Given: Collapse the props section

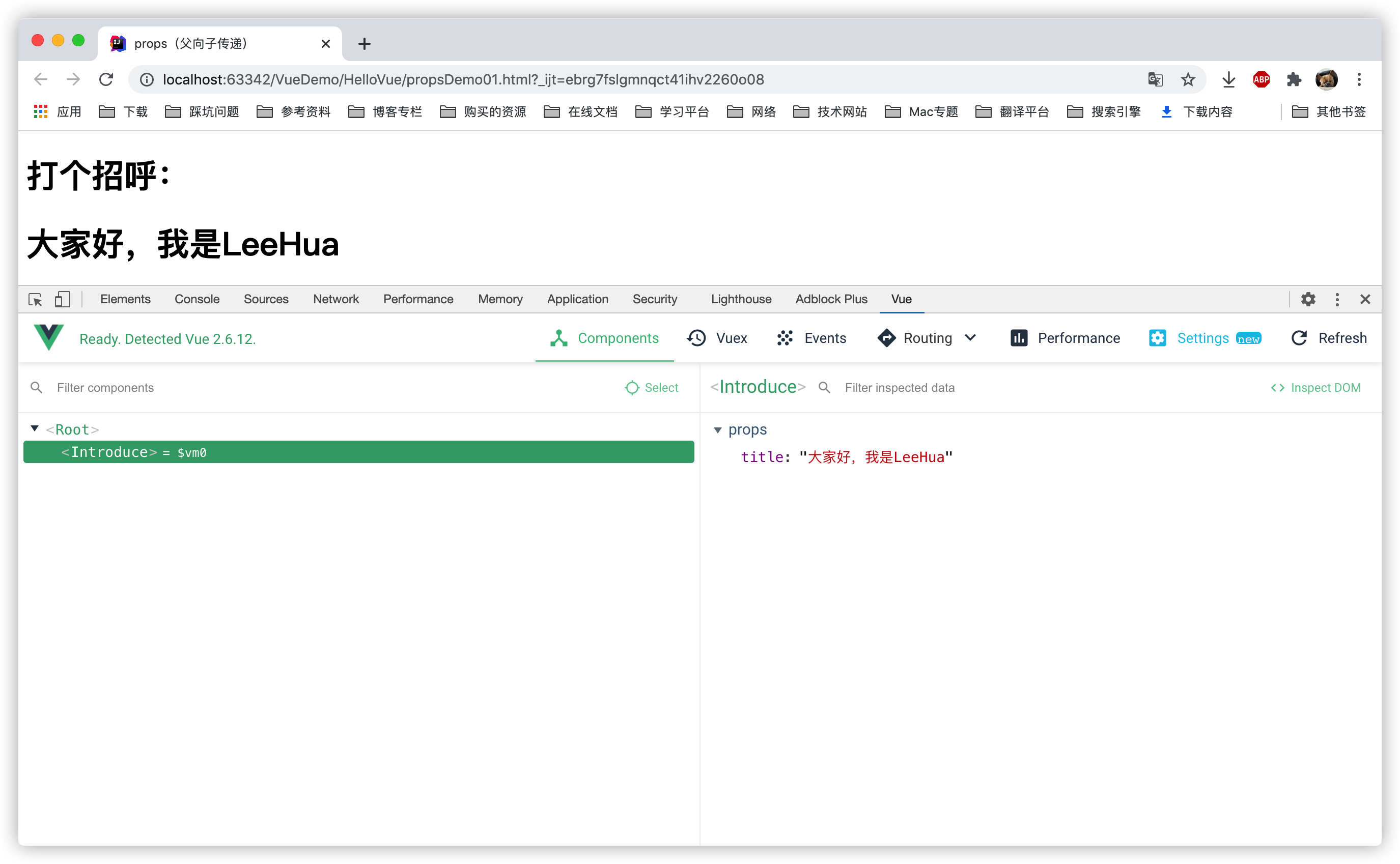Looking at the screenshot, I should (x=718, y=430).
